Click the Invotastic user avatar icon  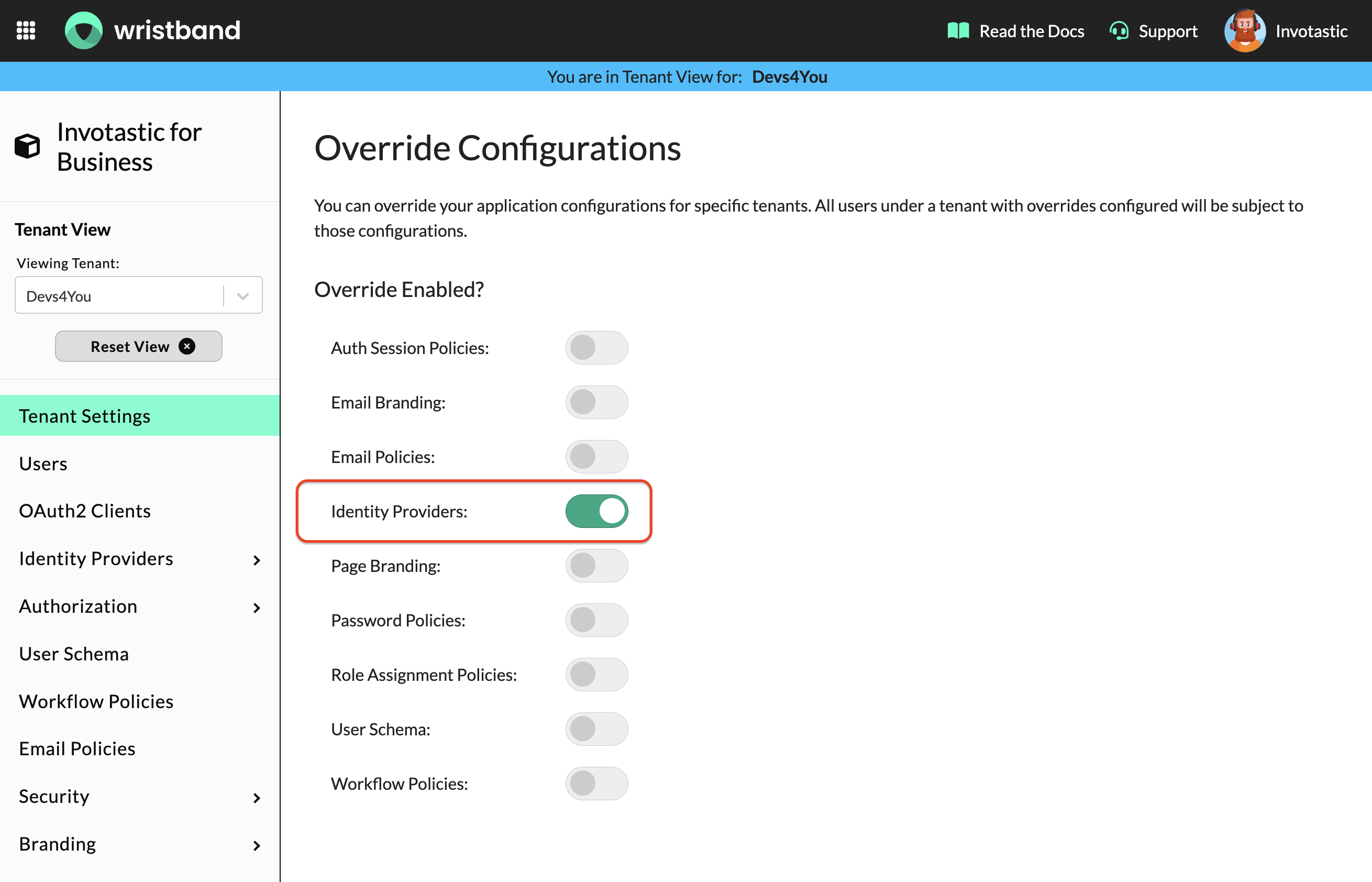[1244, 30]
